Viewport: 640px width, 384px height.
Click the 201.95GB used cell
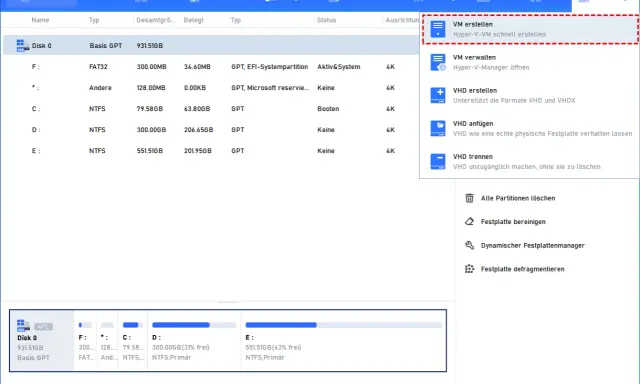tap(198, 151)
